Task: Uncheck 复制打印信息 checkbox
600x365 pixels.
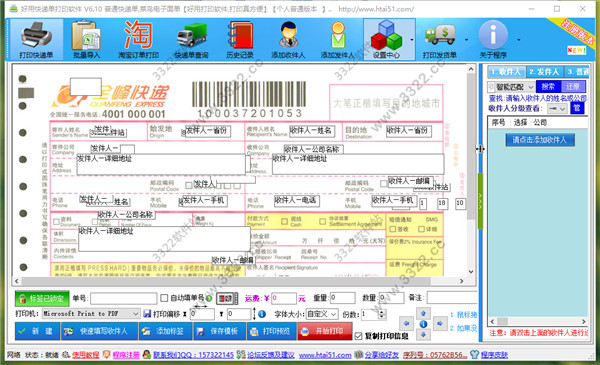Action: pos(358,336)
